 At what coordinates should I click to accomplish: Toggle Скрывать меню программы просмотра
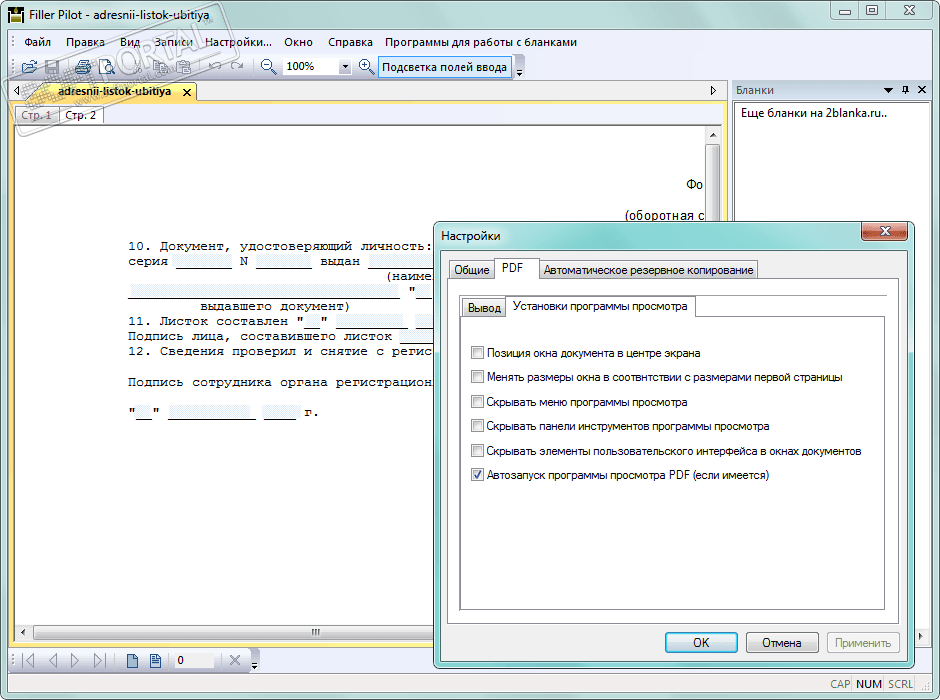tap(477, 402)
